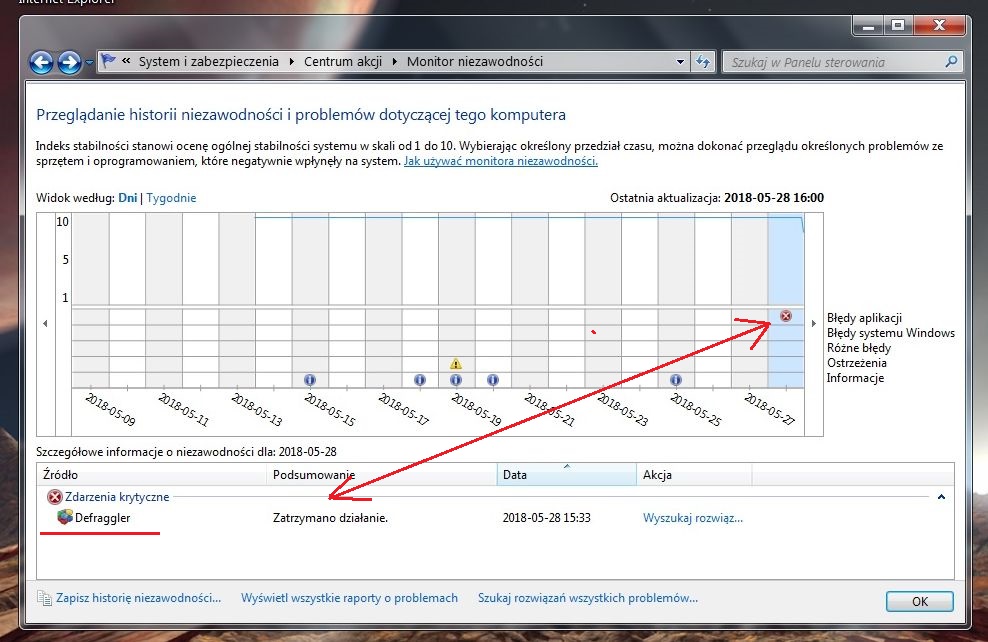Image resolution: width=988 pixels, height=642 pixels.
Task: Click date '2018-05-28 15:33'
Action: point(546,518)
